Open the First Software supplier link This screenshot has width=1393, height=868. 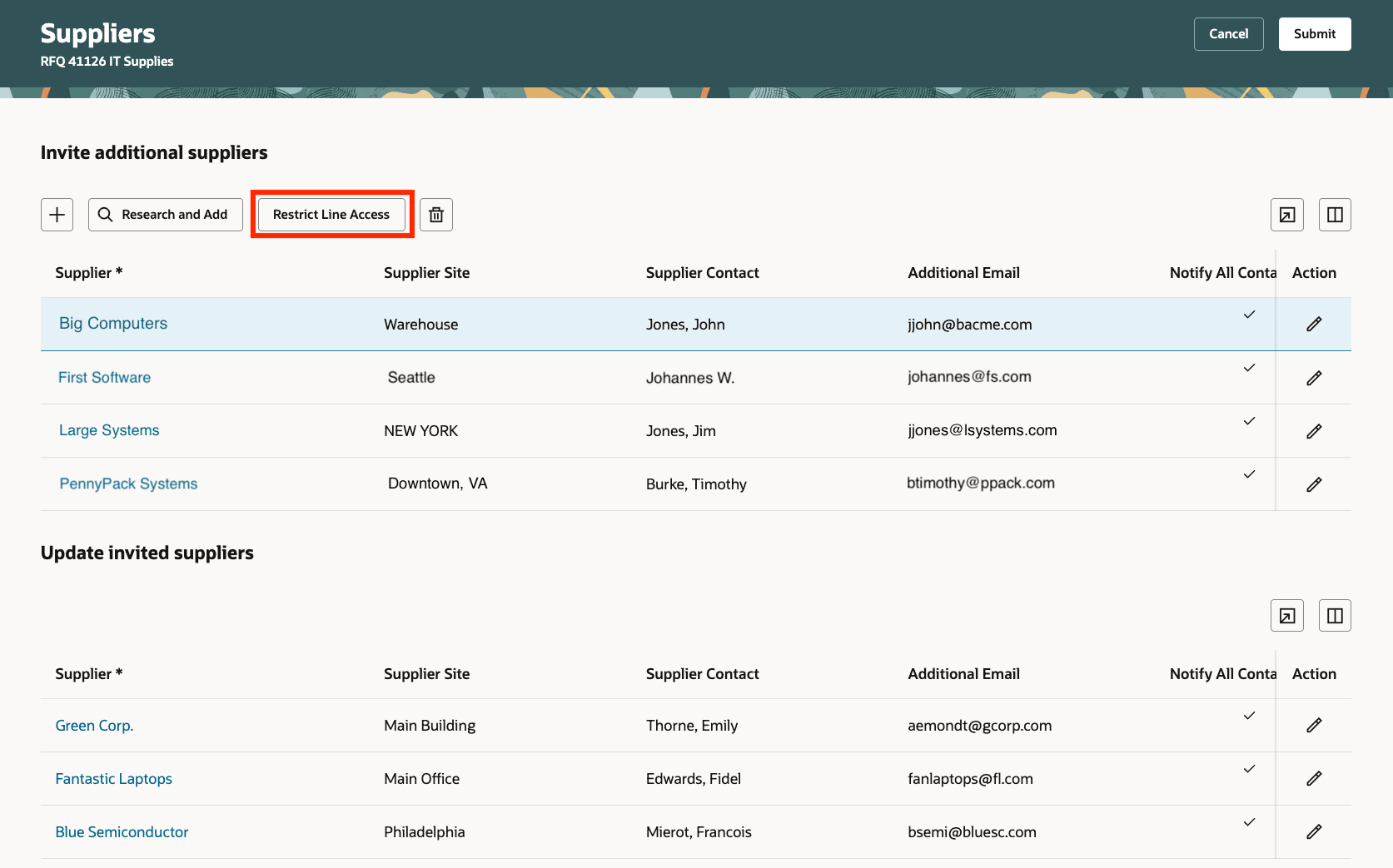104,378
